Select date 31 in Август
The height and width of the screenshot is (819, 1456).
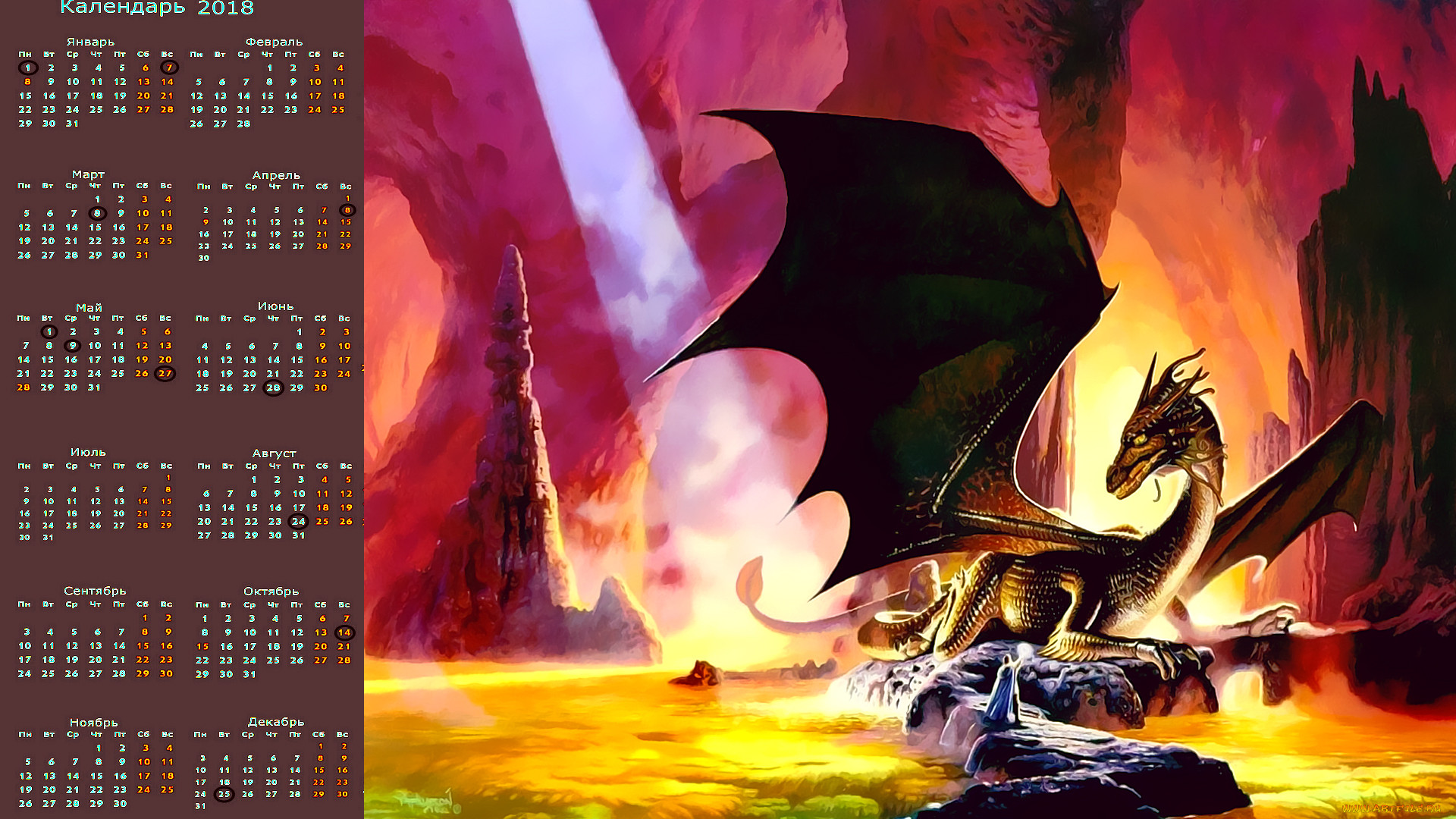tap(299, 535)
